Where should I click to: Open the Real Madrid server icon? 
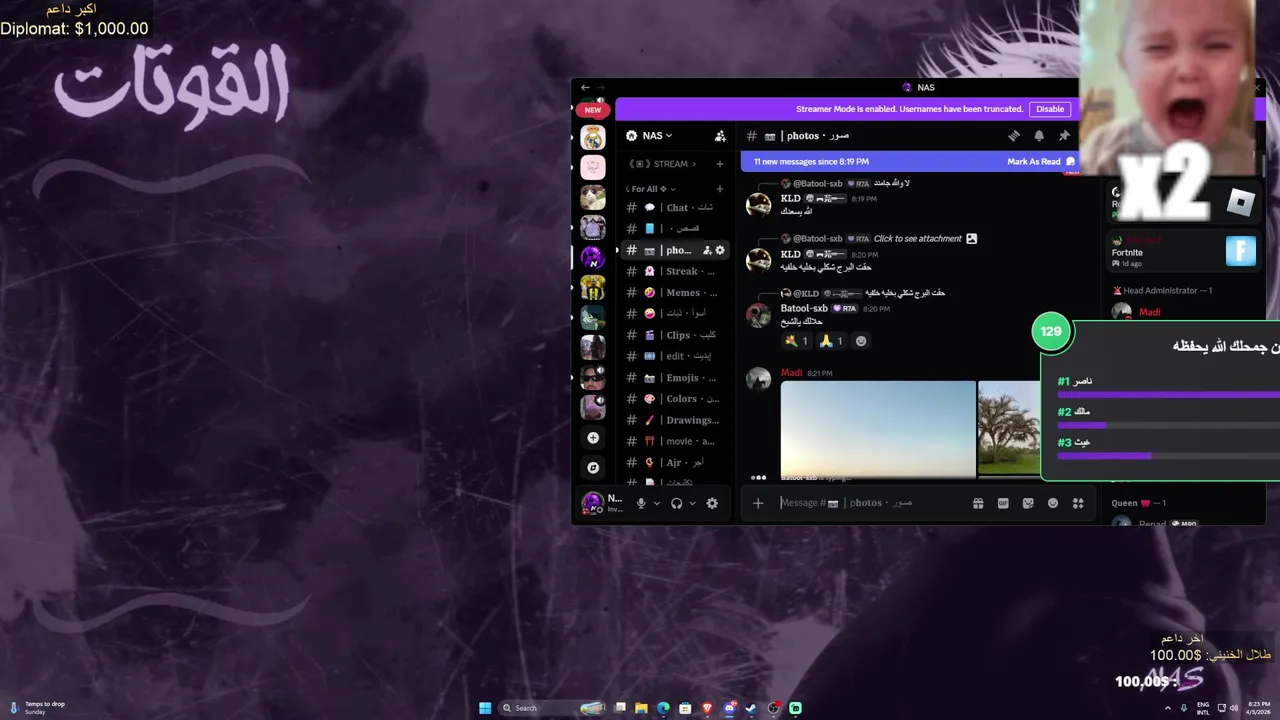593,137
